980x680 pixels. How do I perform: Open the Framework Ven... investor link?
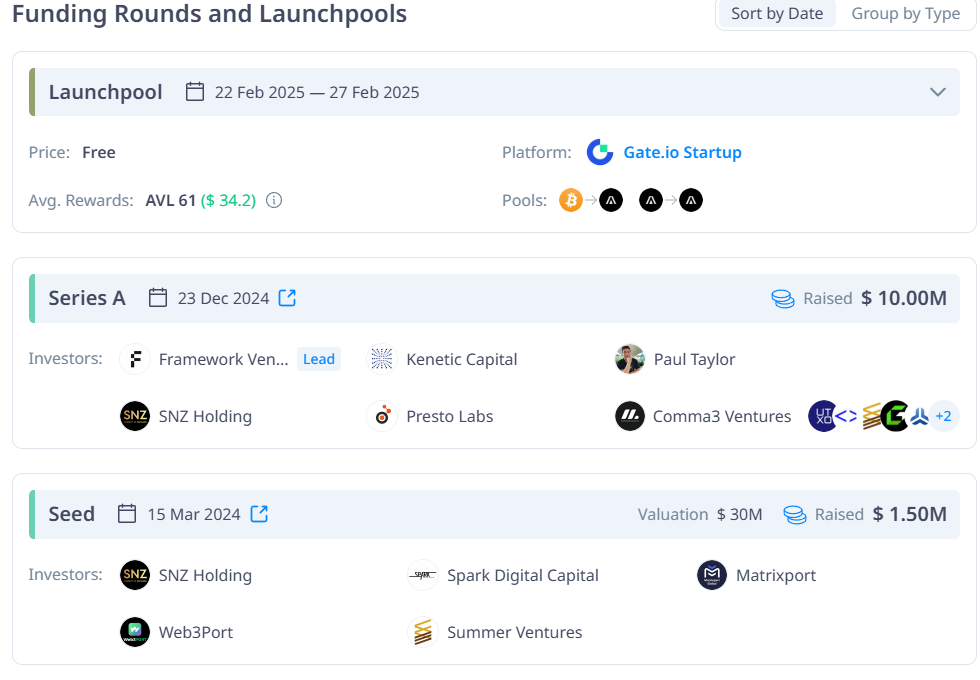[x=223, y=359]
